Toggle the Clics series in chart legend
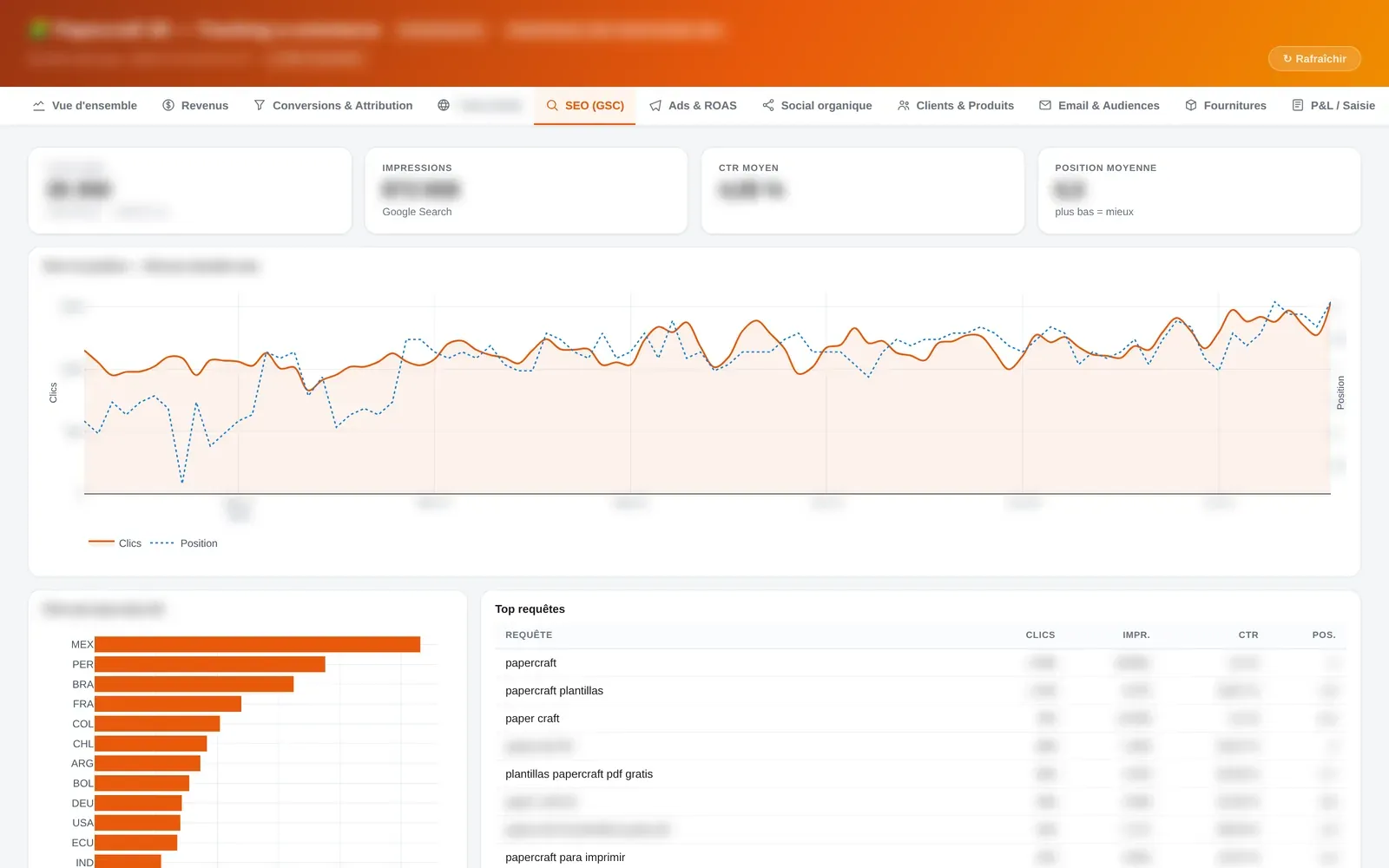1389x868 pixels. point(115,543)
